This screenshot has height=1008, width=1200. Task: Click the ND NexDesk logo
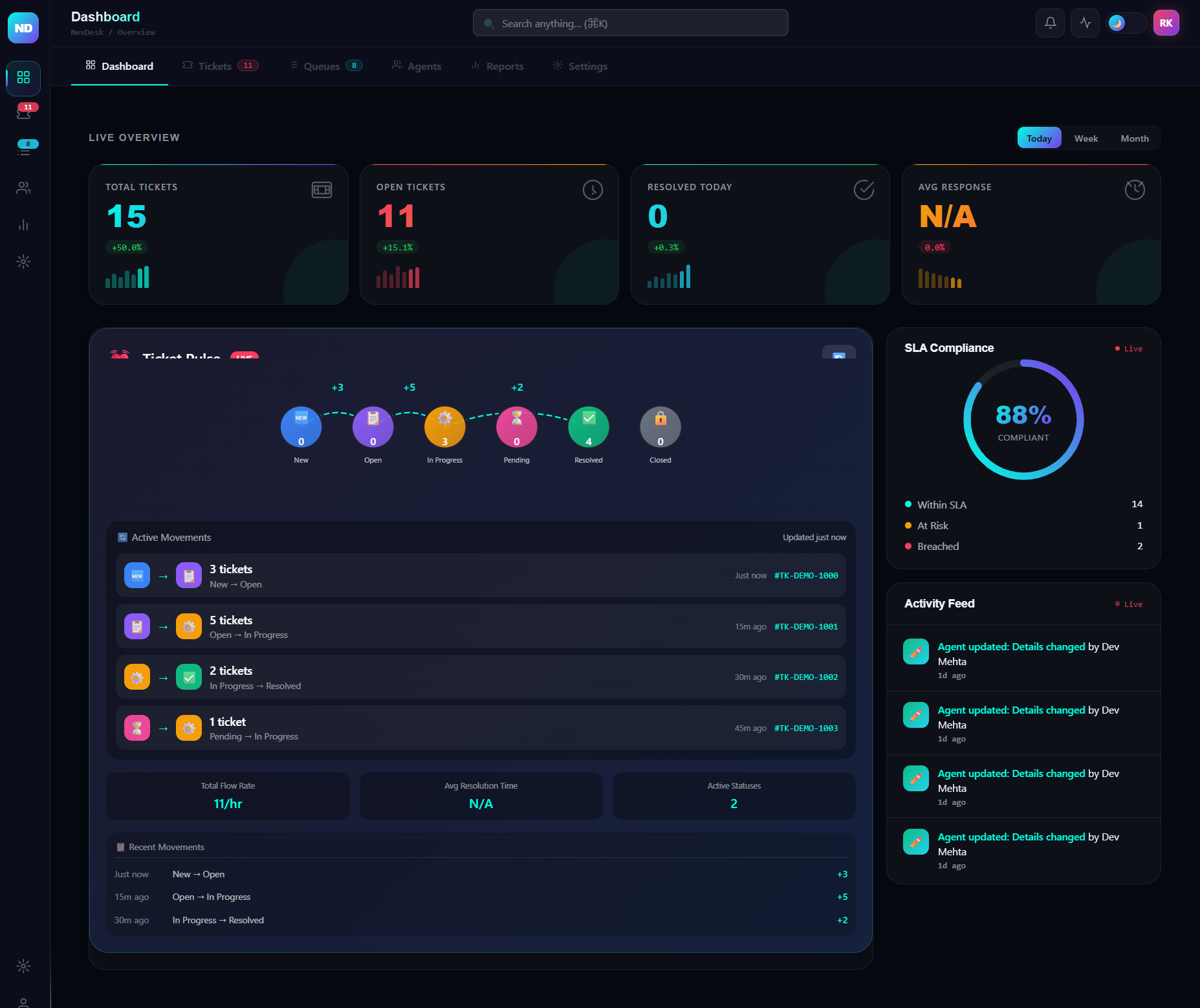23,28
